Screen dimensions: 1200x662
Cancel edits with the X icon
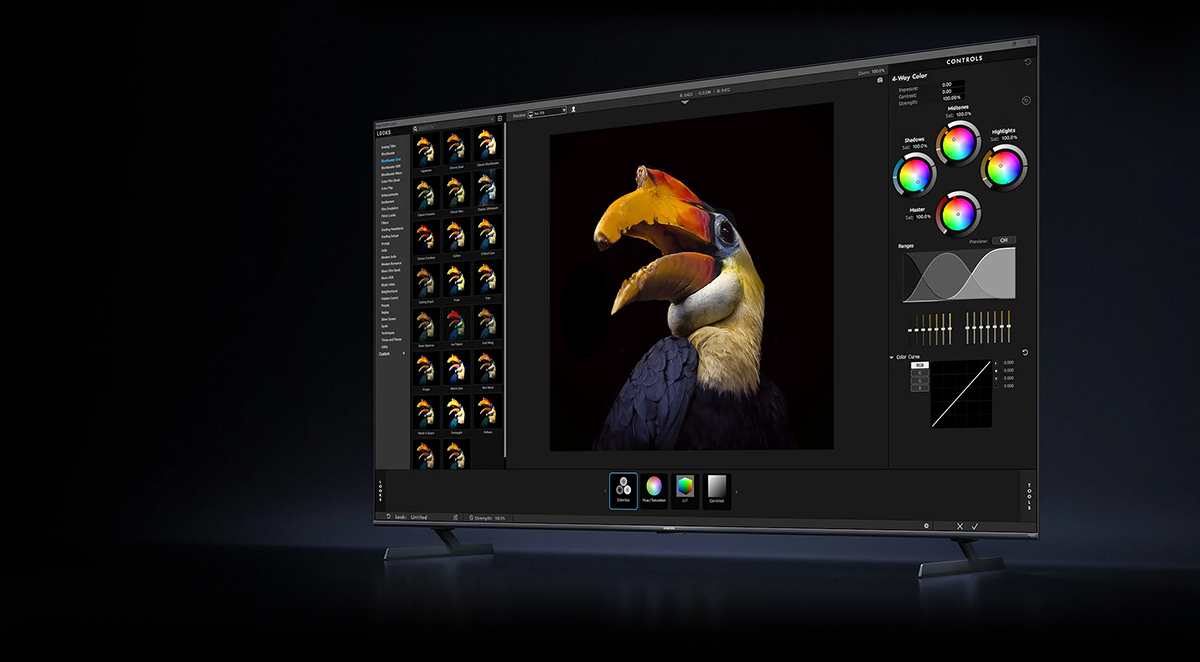[x=960, y=526]
